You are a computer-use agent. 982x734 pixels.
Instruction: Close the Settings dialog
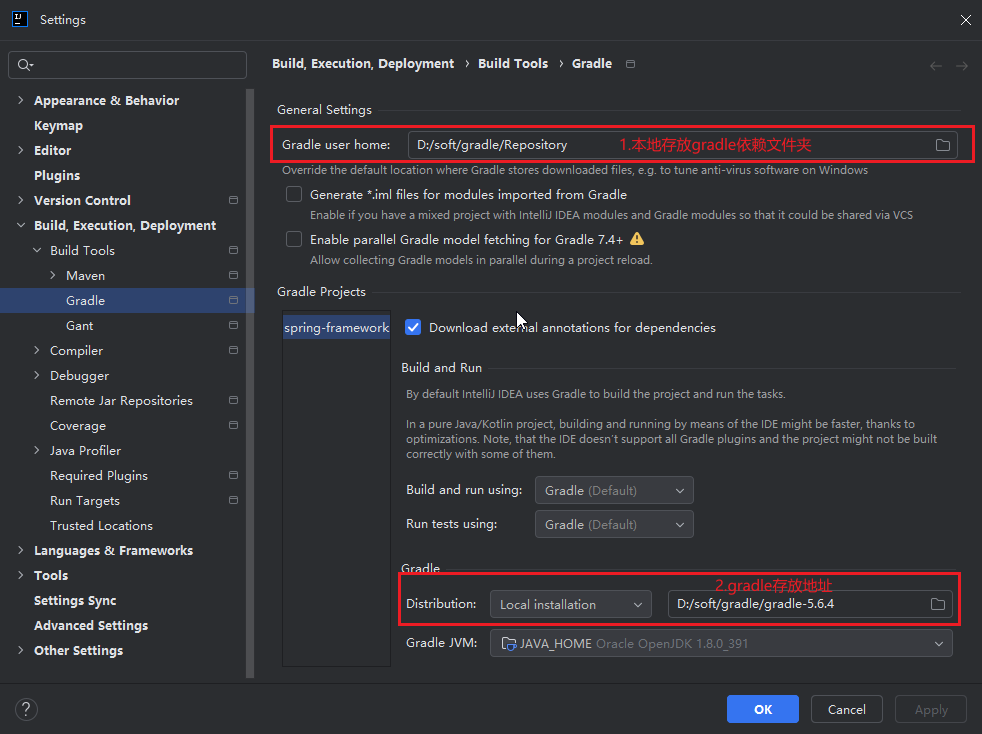966,20
